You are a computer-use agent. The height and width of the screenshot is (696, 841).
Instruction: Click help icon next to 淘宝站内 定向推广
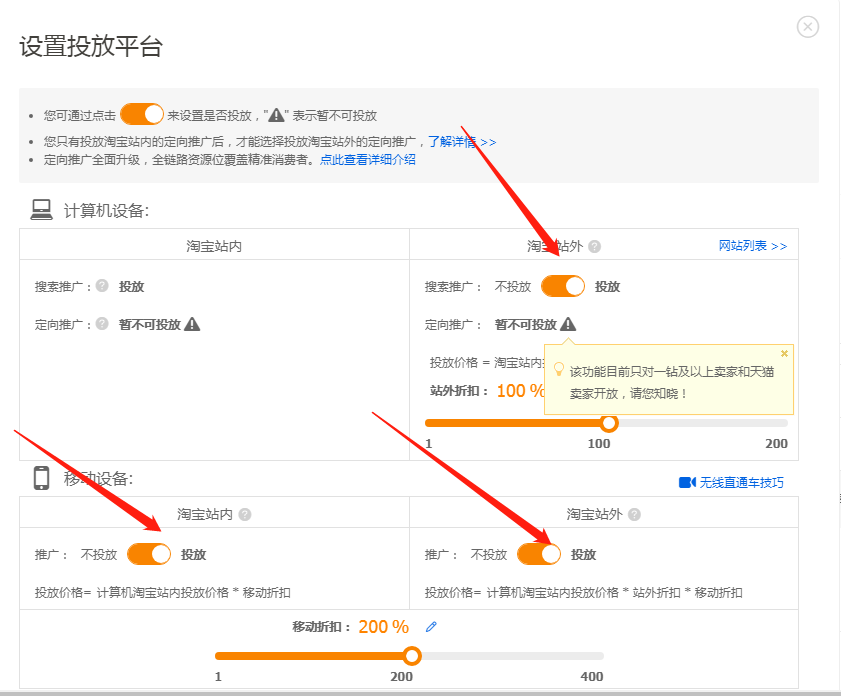101,324
